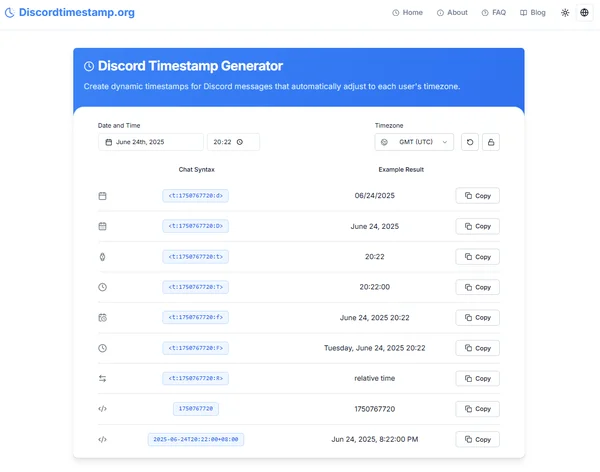Click the Chat Syntax column header
This screenshot has height=472, width=600.
197,170
